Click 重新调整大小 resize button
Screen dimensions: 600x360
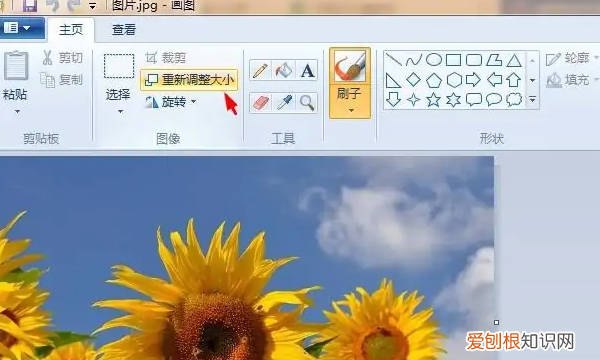click(x=189, y=80)
